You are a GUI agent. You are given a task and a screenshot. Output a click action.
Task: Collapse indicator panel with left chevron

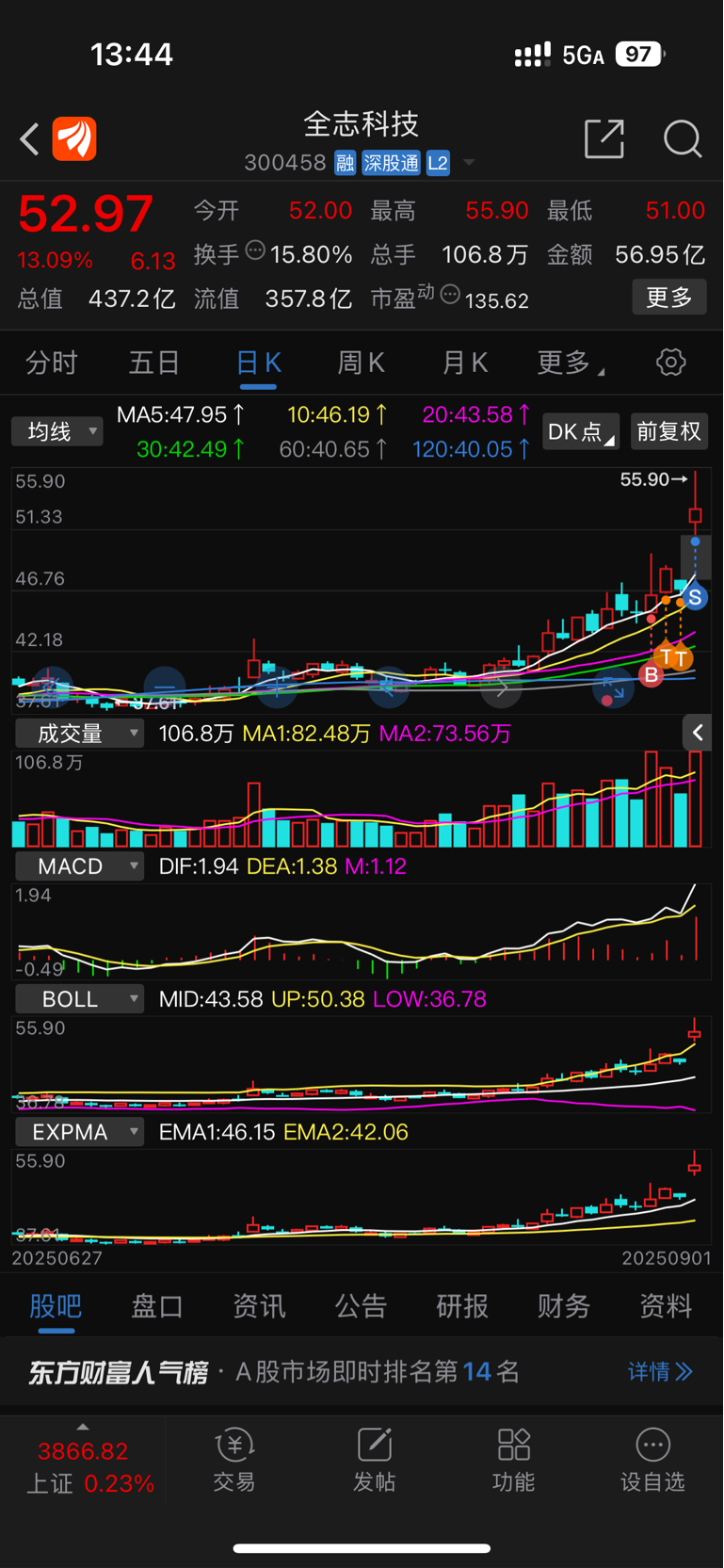point(698,733)
